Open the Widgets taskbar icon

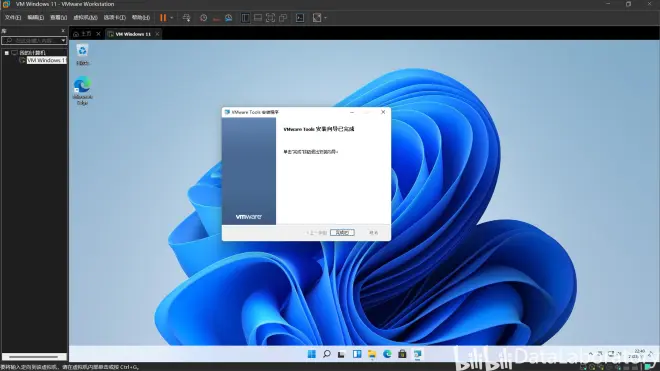pyautogui.click(x=357, y=354)
